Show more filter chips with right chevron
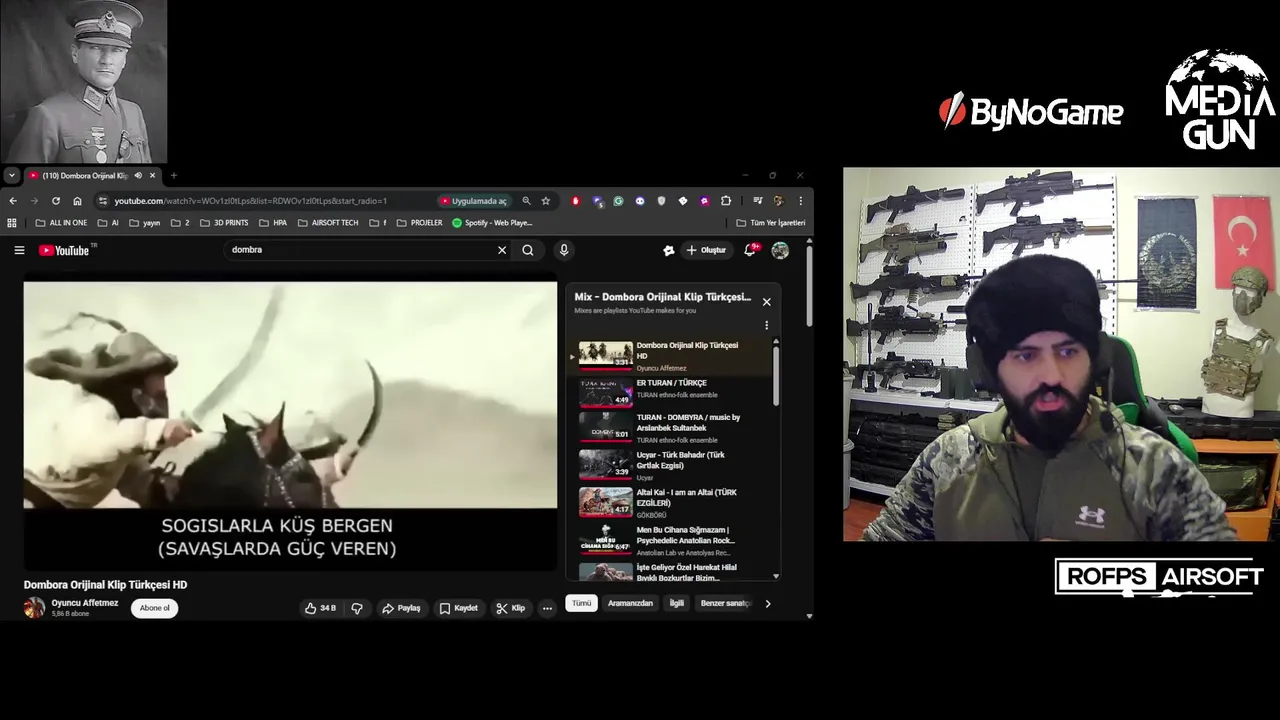The image size is (1280, 720). point(768,603)
